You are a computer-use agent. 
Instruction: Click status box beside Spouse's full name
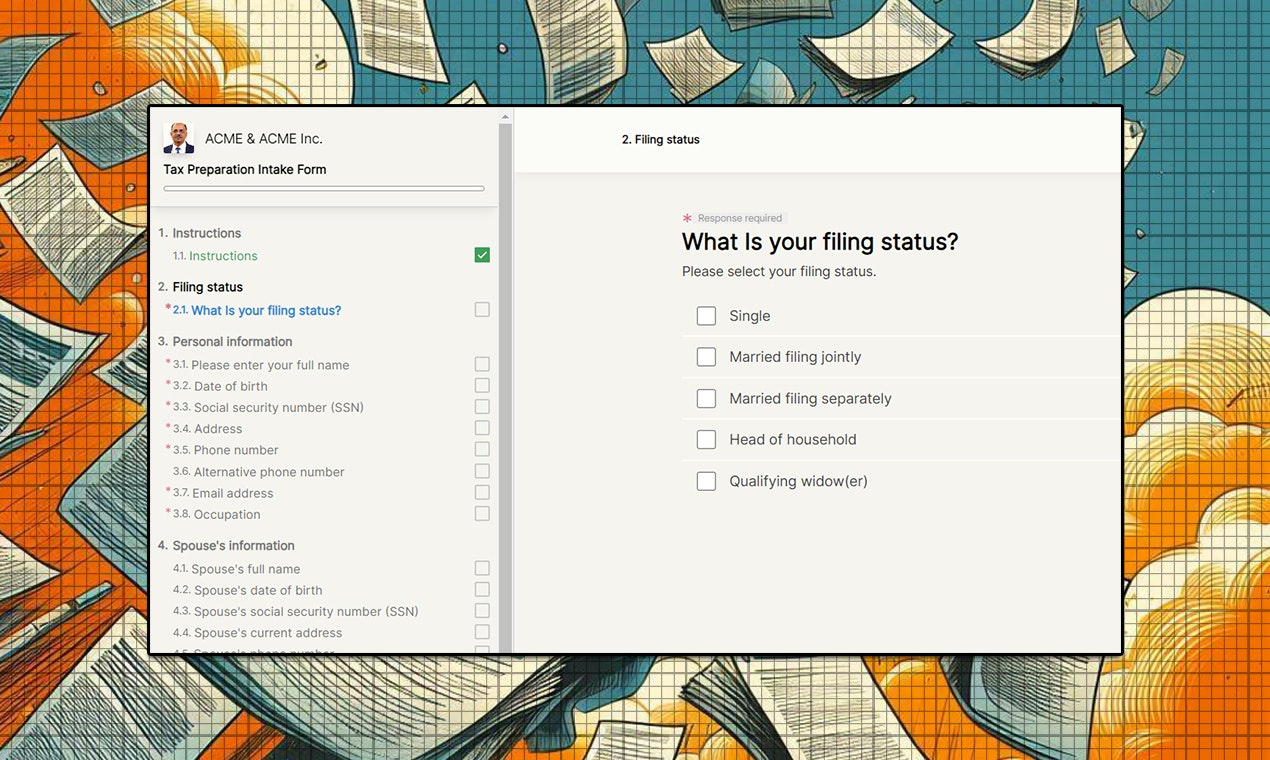[x=482, y=568]
